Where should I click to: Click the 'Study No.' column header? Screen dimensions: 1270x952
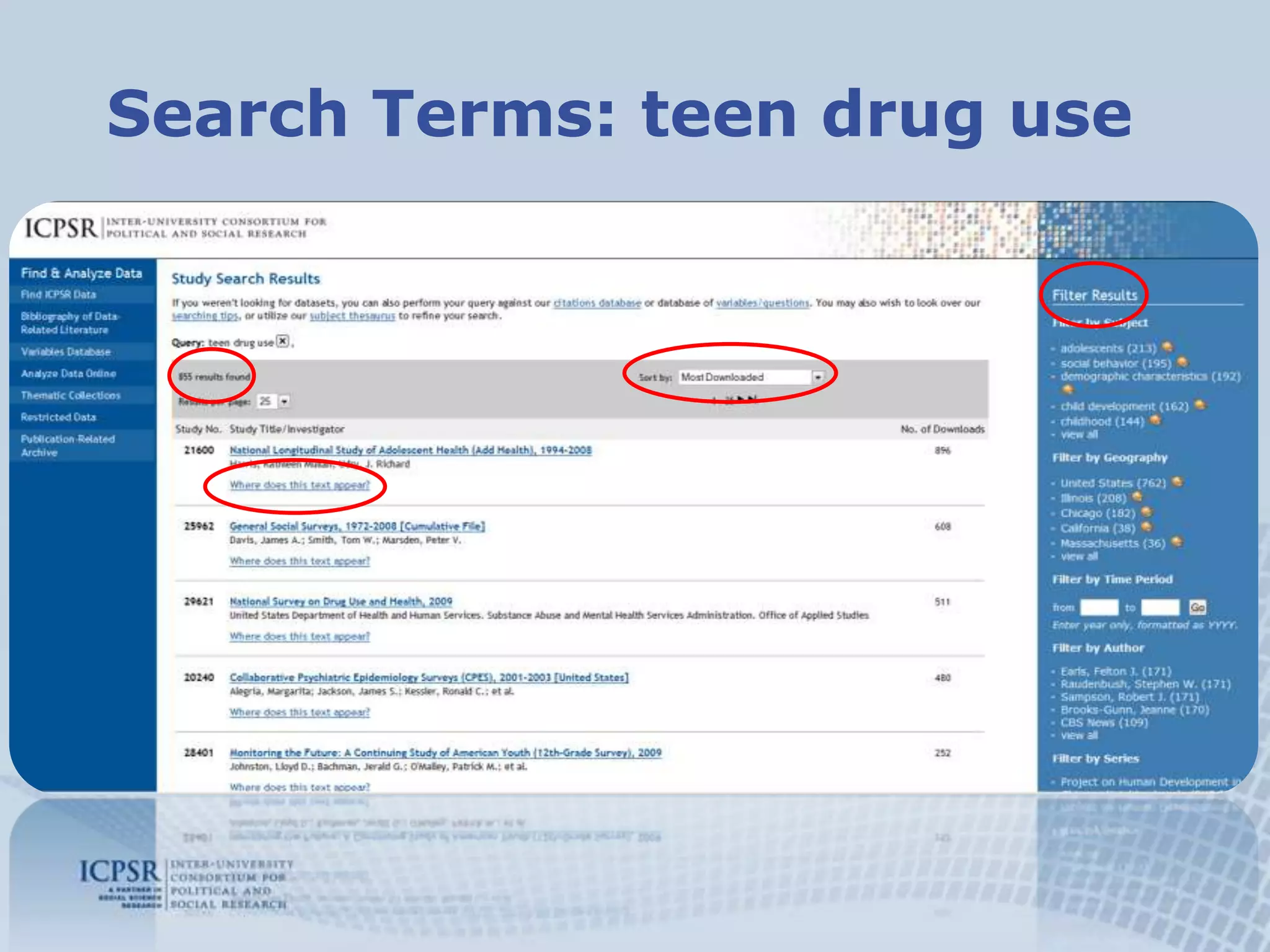coord(198,429)
